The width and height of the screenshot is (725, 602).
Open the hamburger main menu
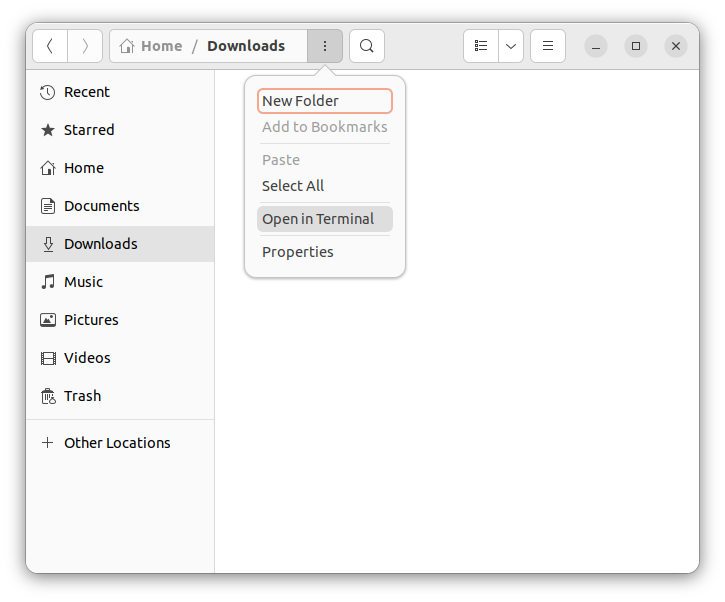click(548, 46)
